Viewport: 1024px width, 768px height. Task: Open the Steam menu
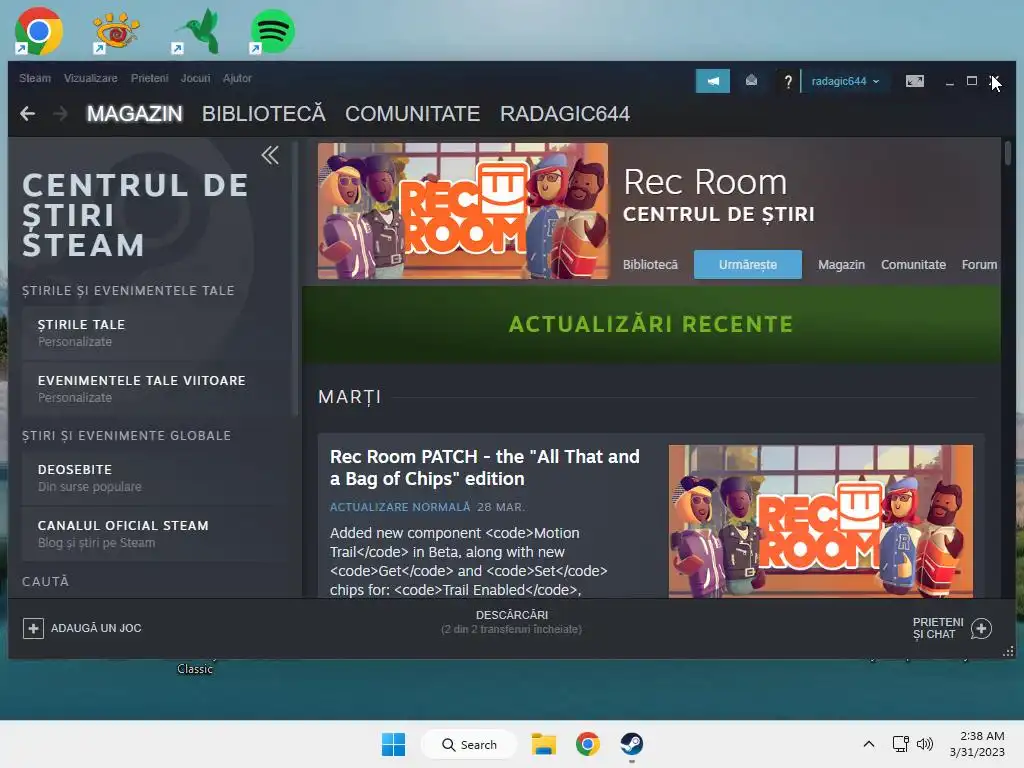click(35, 78)
